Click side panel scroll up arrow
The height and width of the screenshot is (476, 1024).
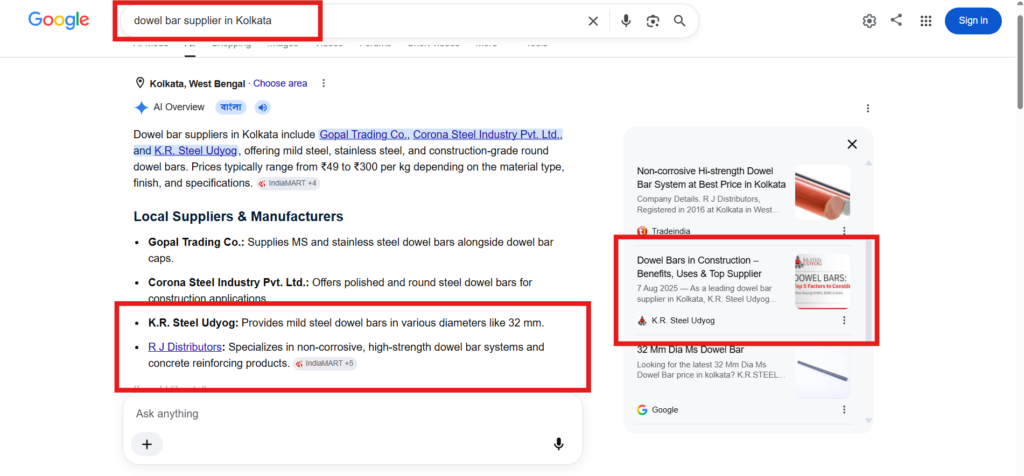869,163
